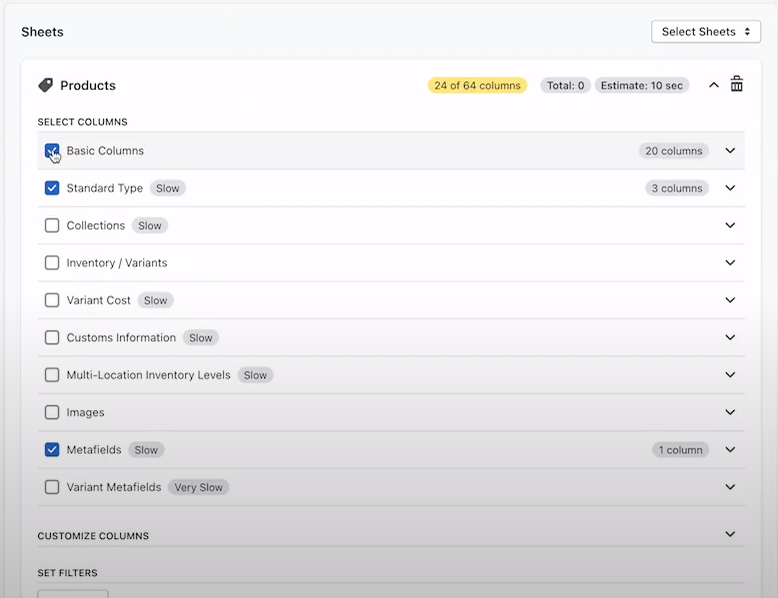Click the Standard Type label
Image resolution: width=778 pixels, height=598 pixels.
[x=105, y=188]
